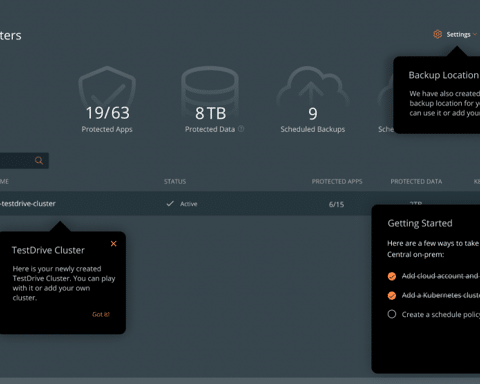
Task: Sort by the STATUS column header
Action: (x=175, y=181)
